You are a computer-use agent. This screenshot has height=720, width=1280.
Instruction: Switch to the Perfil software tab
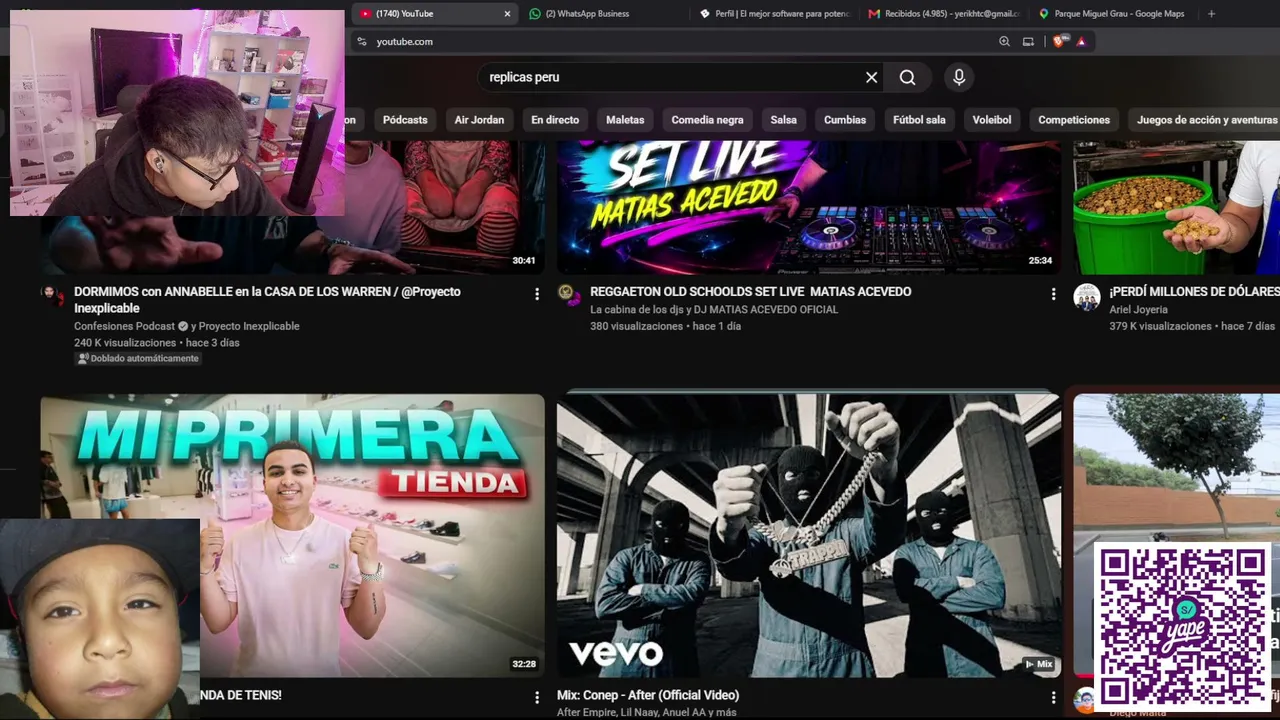point(775,14)
